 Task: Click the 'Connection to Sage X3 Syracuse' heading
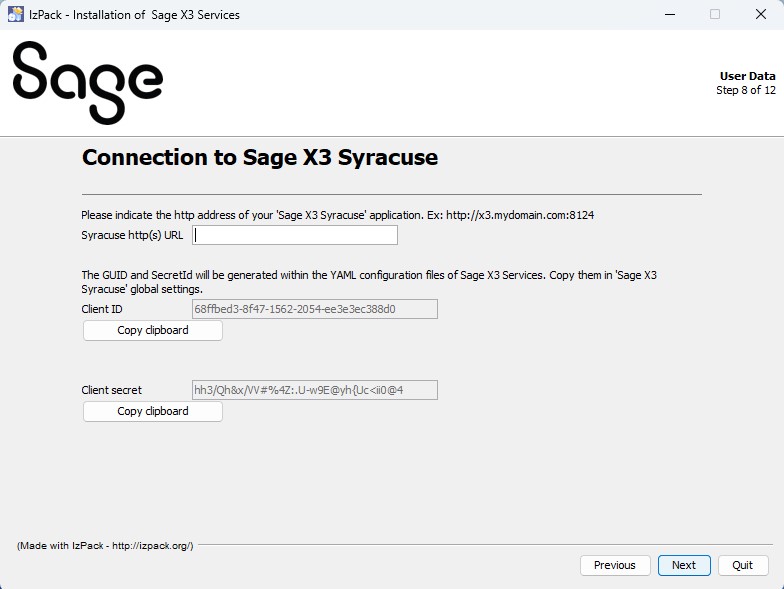click(x=260, y=158)
